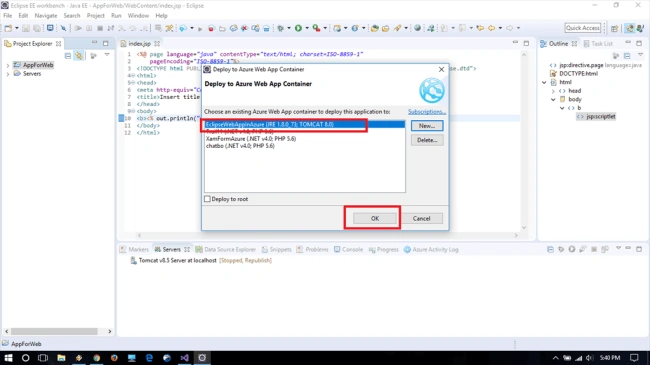The image size is (650, 365).
Task: Click the Delete... button in dialog
Action: click(x=427, y=140)
